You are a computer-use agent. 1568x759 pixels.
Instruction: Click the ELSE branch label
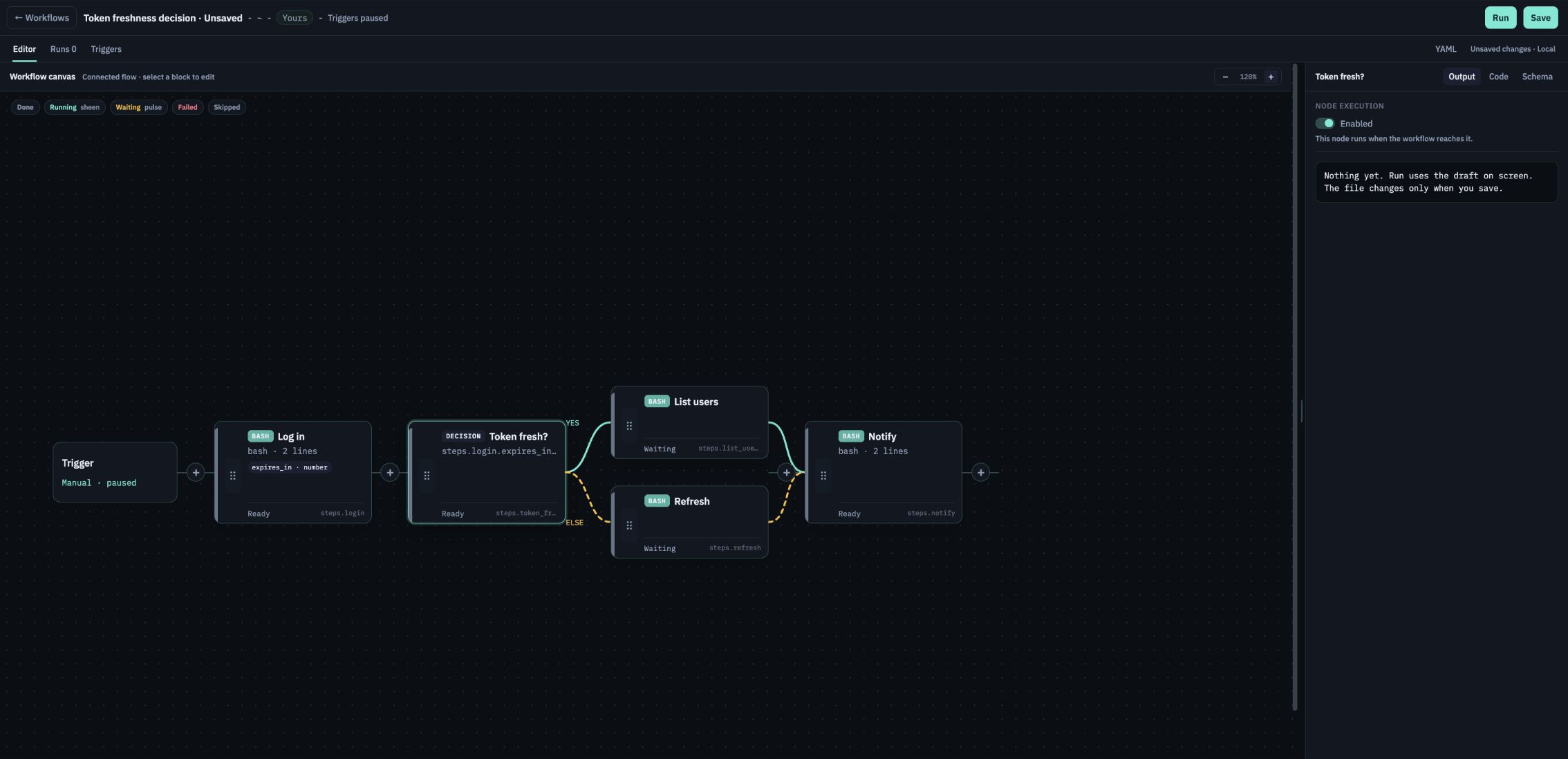[x=575, y=523]
